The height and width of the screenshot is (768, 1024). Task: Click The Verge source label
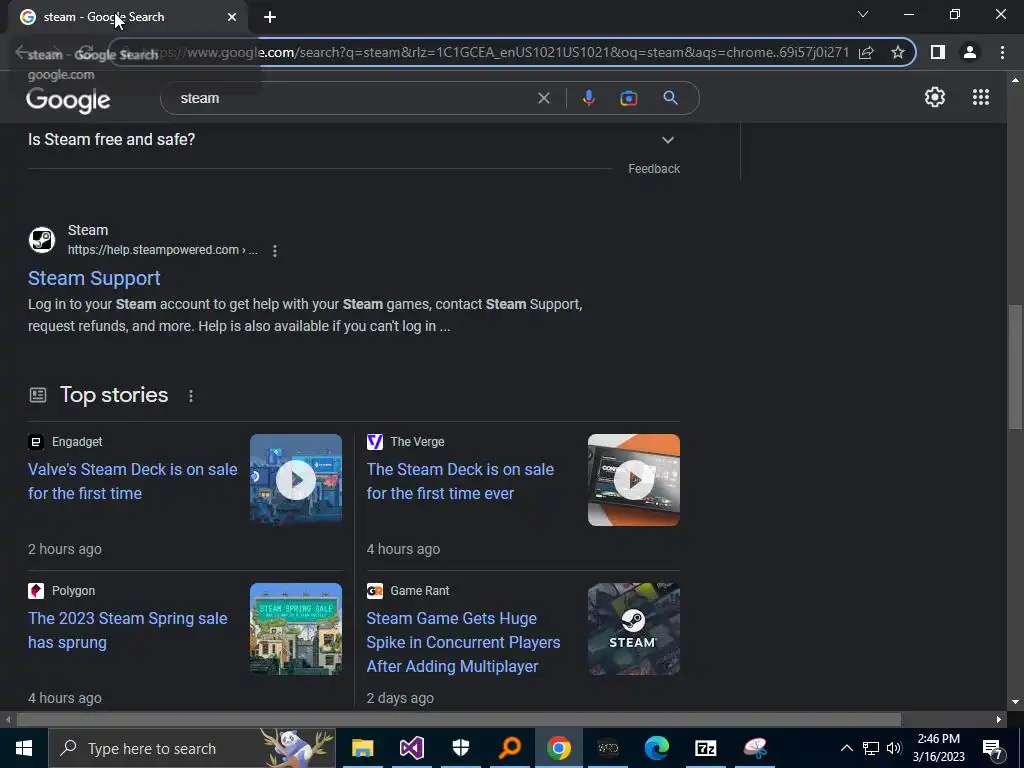[417, 442]
